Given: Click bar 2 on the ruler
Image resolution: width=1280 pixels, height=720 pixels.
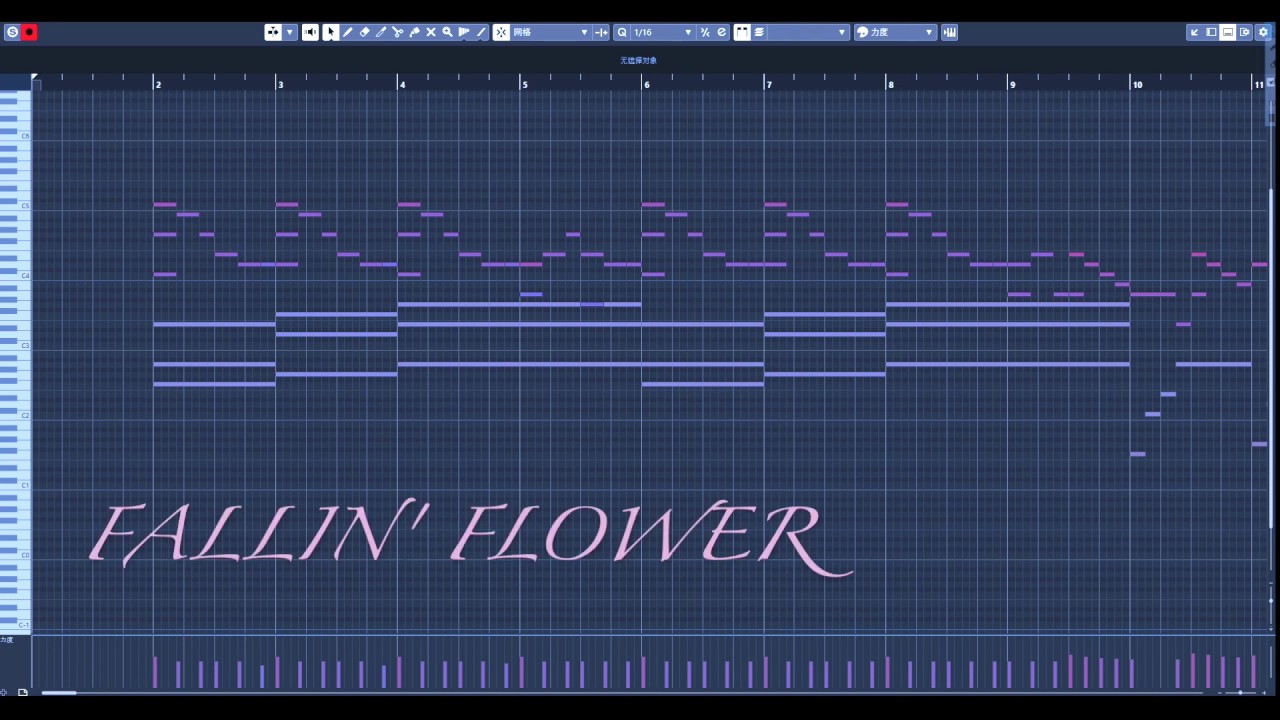Looking at the screenshot, I should pyautogui.click(x=157, y=84).
